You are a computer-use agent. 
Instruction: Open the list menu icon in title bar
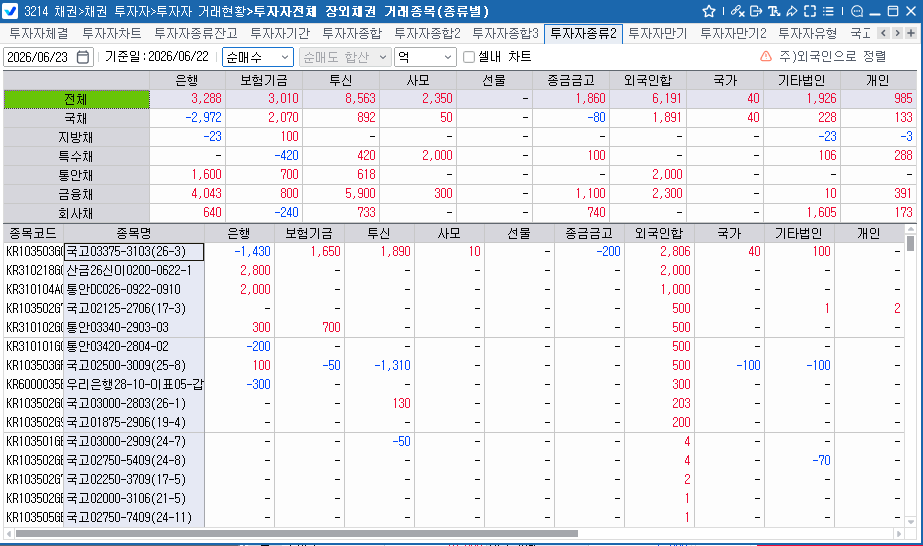[x=828, y=11]
